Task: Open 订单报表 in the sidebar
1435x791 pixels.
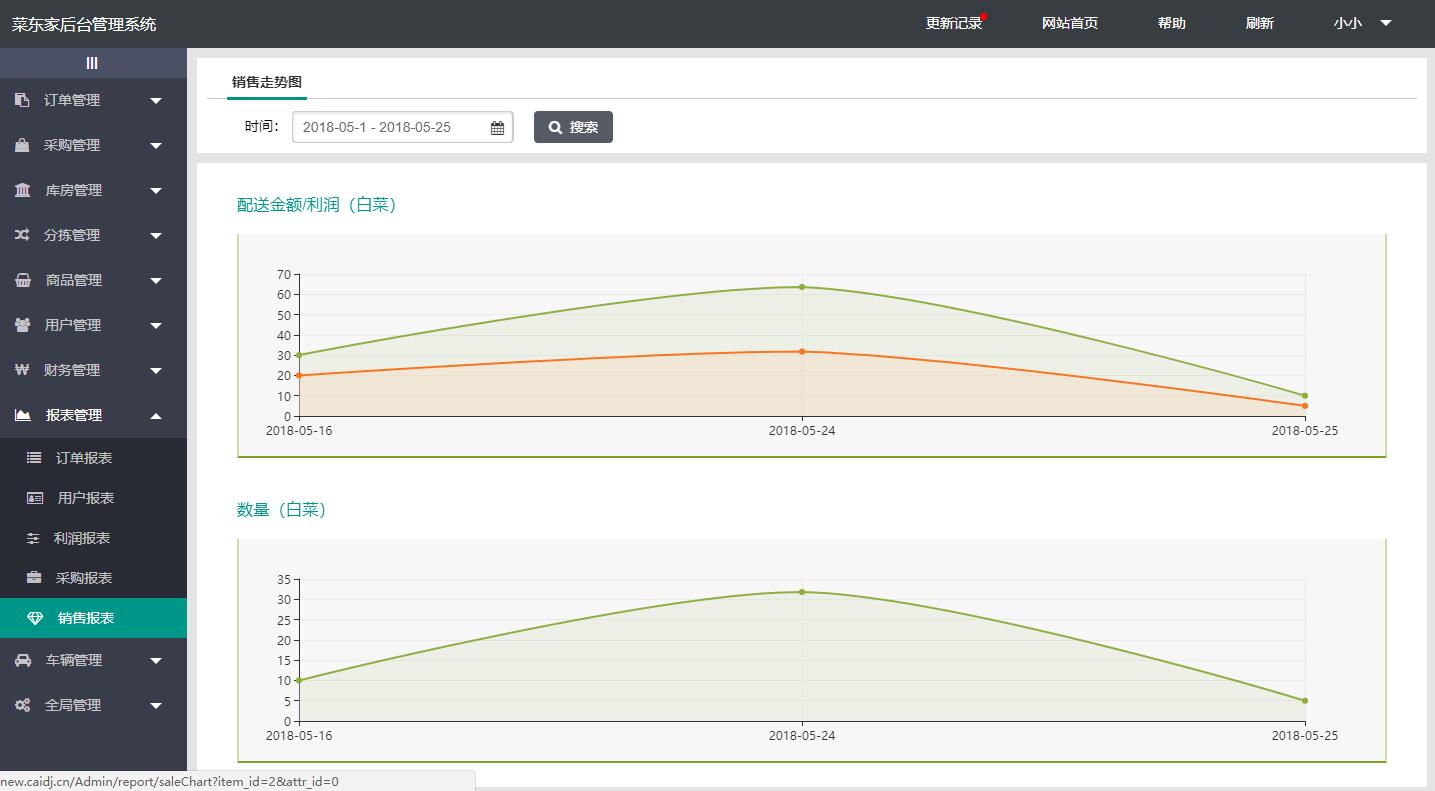Action: point(84,458)
